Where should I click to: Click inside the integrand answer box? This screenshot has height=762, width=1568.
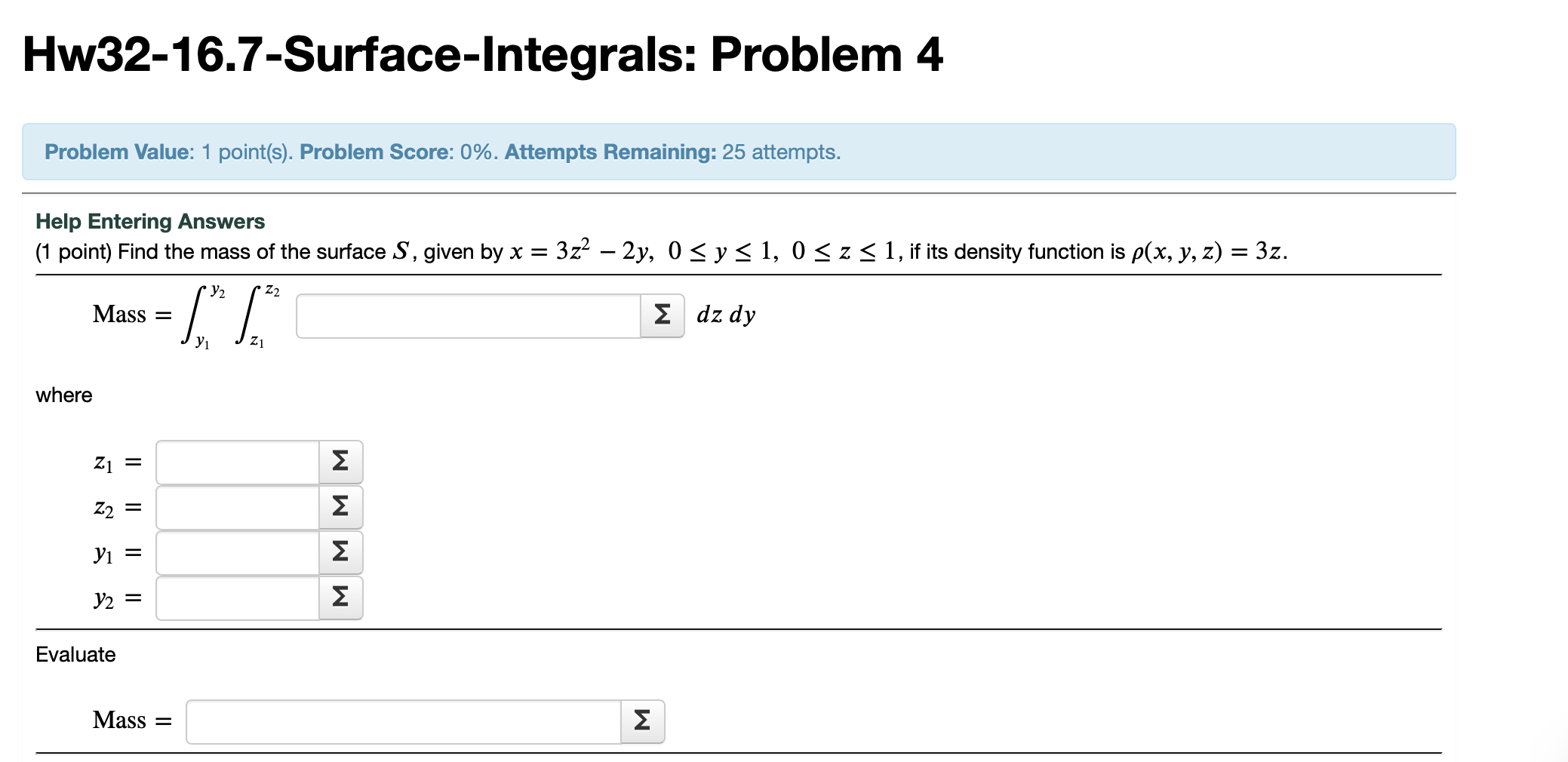[468, 316]
